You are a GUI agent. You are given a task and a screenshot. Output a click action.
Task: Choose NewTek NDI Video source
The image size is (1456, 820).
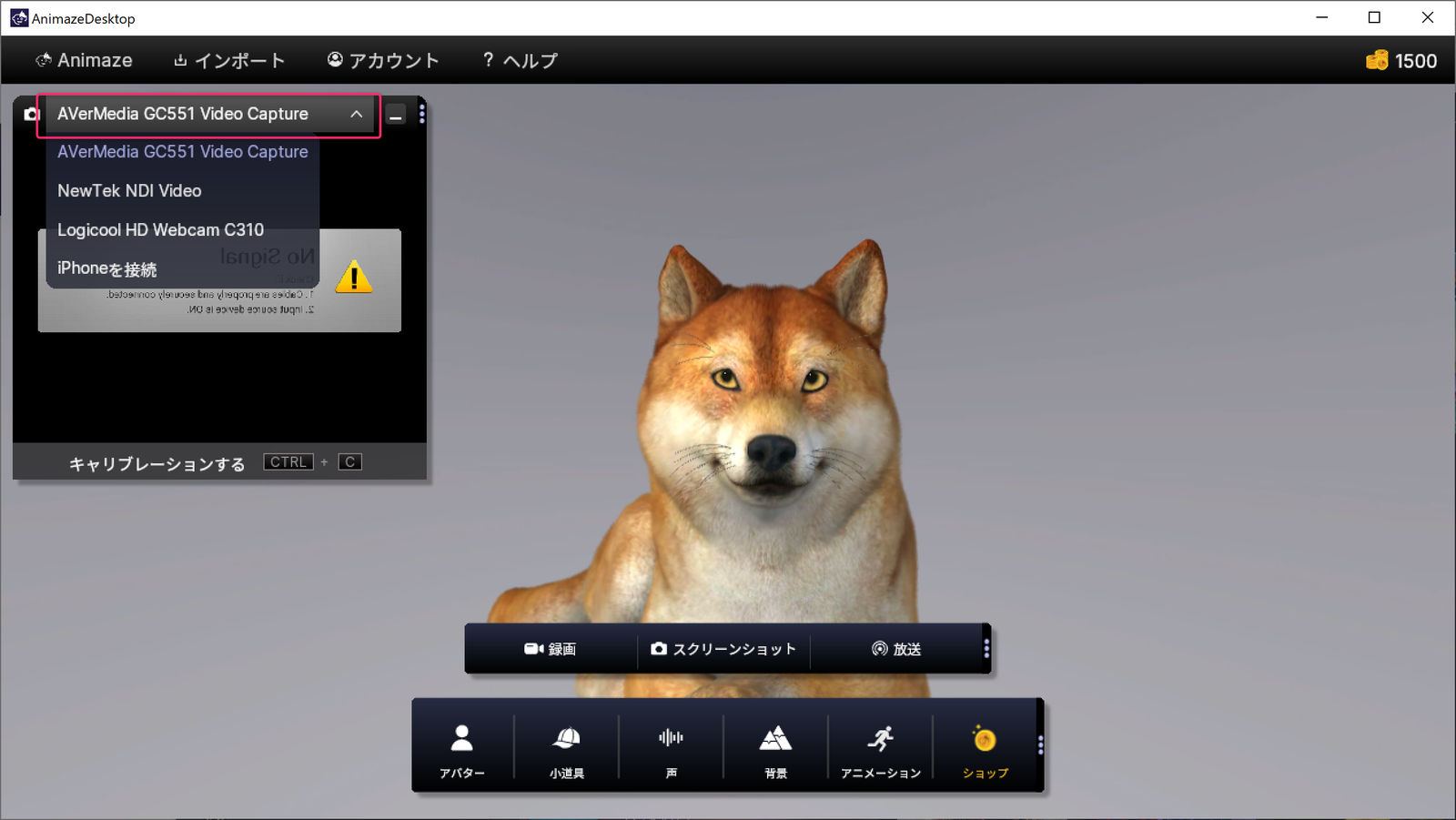[x=129, y=191]
